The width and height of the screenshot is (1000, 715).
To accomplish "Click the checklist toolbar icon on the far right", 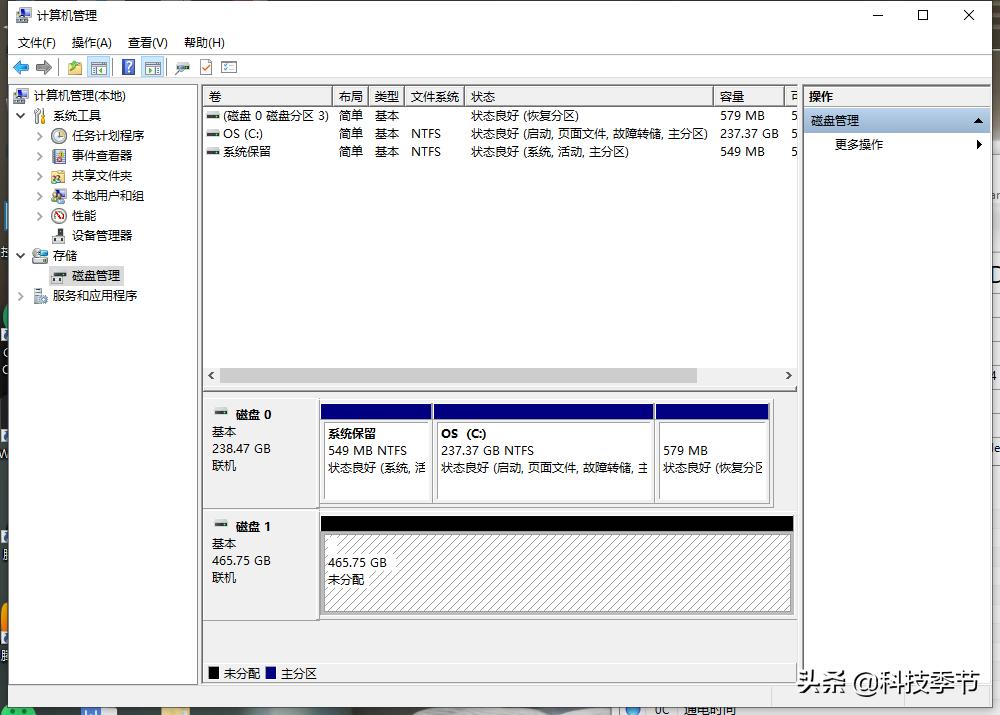I will point(230,67).
